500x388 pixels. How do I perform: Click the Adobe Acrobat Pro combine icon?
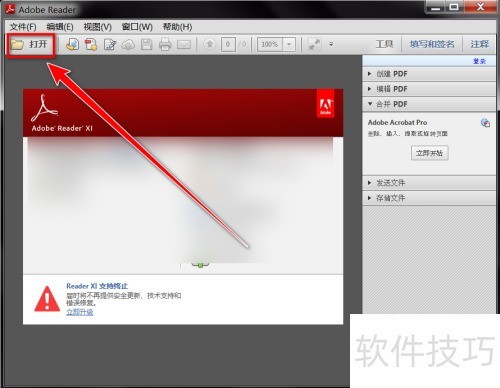[x=485, y=123]
